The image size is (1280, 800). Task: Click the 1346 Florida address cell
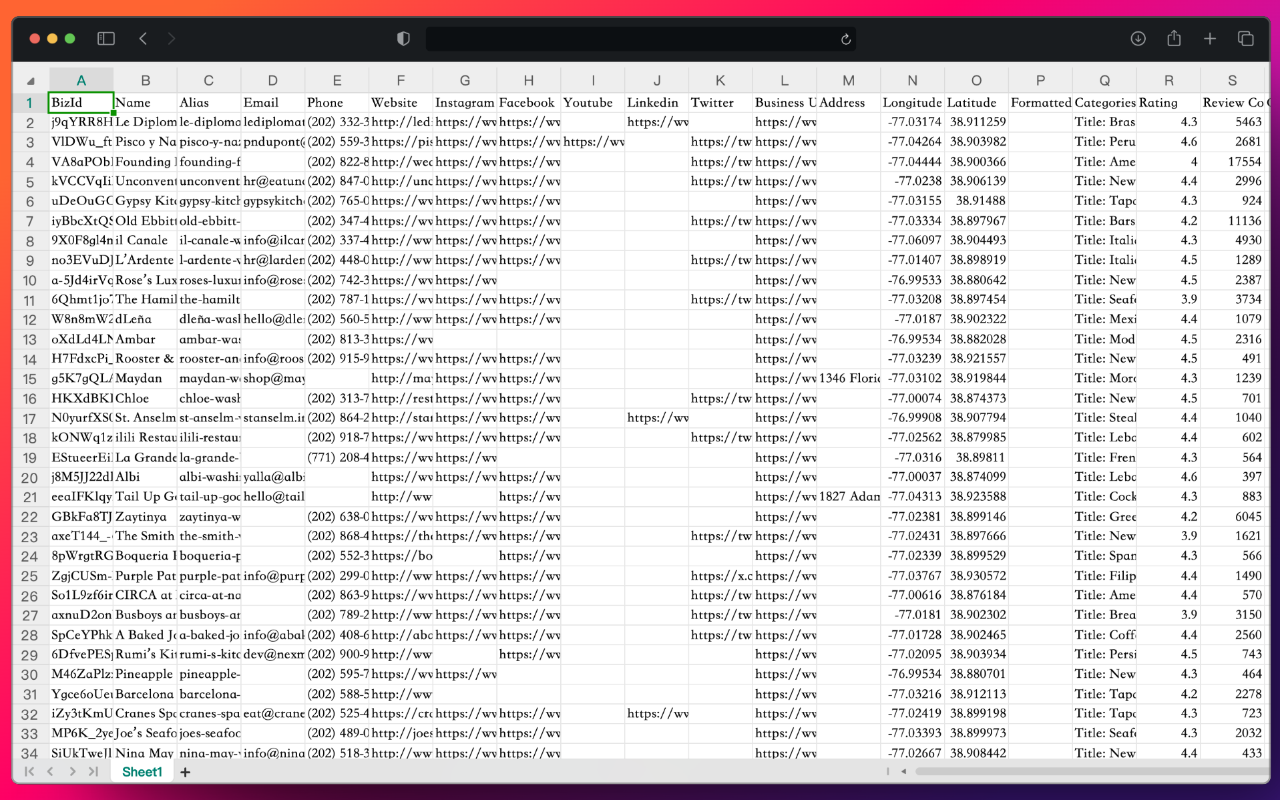tap(848, 379)
